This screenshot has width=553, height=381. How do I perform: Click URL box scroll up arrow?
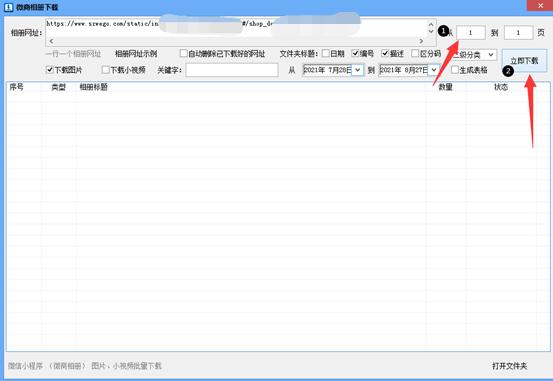[x=431, y=24]
